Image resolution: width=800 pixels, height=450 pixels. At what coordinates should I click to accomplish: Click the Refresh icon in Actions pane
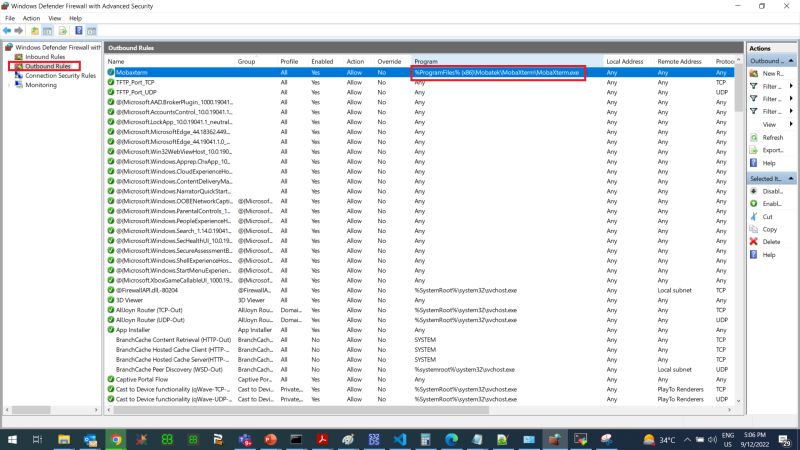(x=754, y=138)
